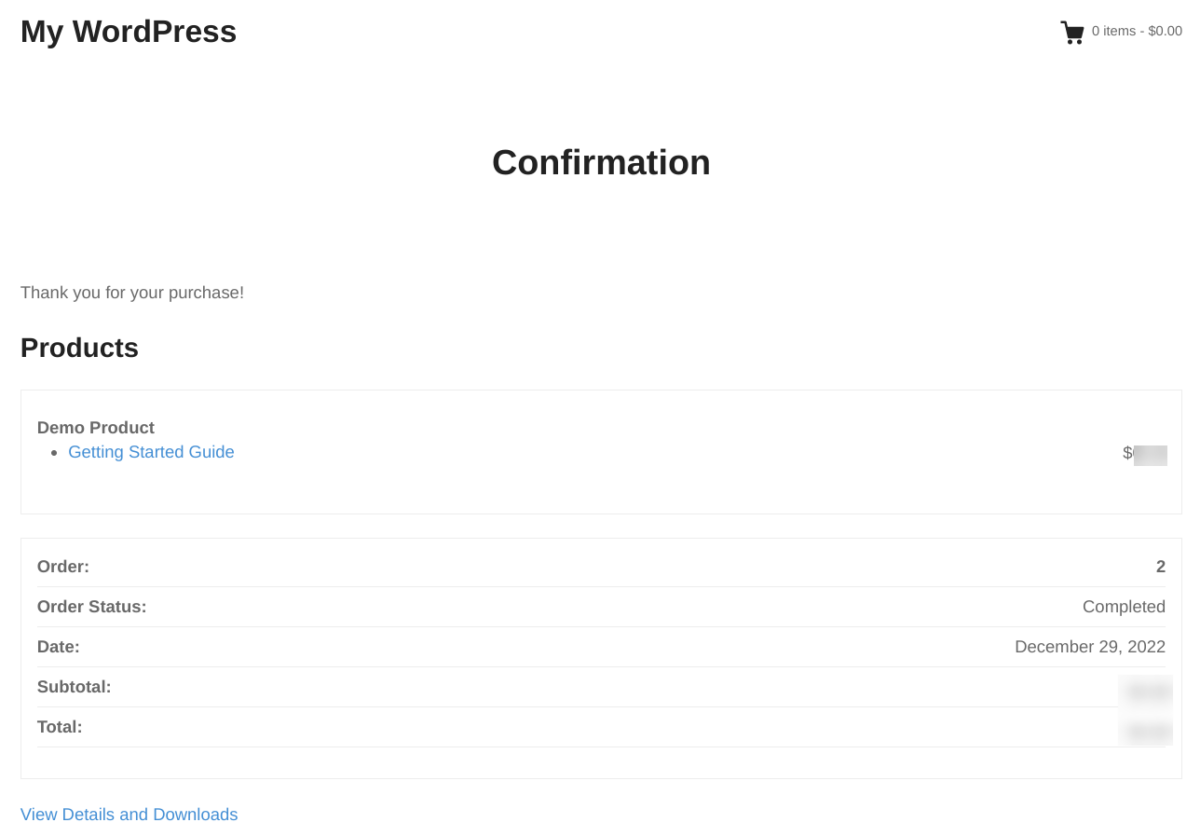Screen dimensions: 1200x836
Task: Click the shopping cart icon
Action: point(1072,31)
